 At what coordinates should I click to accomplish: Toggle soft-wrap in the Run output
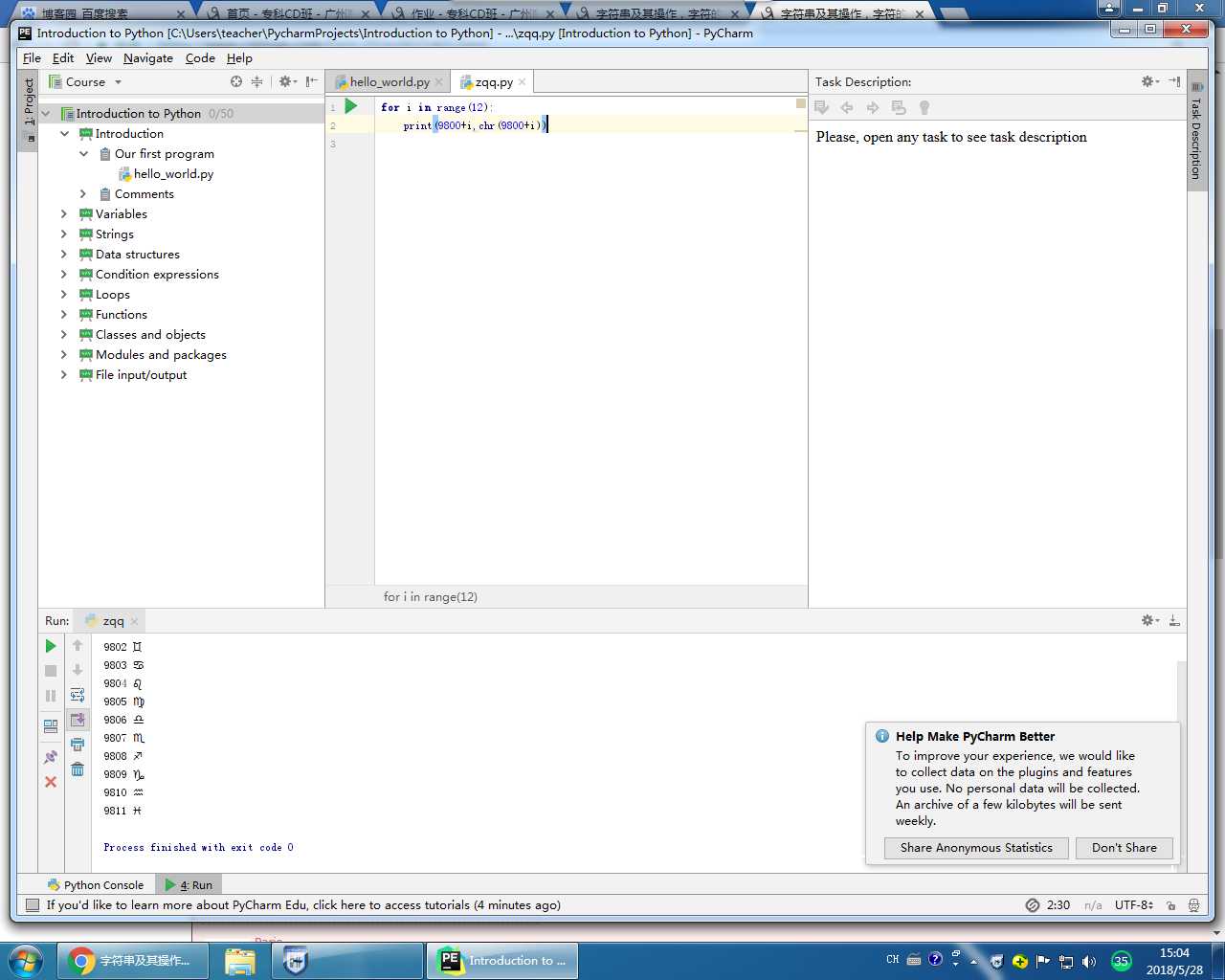(x=78, y=695)
